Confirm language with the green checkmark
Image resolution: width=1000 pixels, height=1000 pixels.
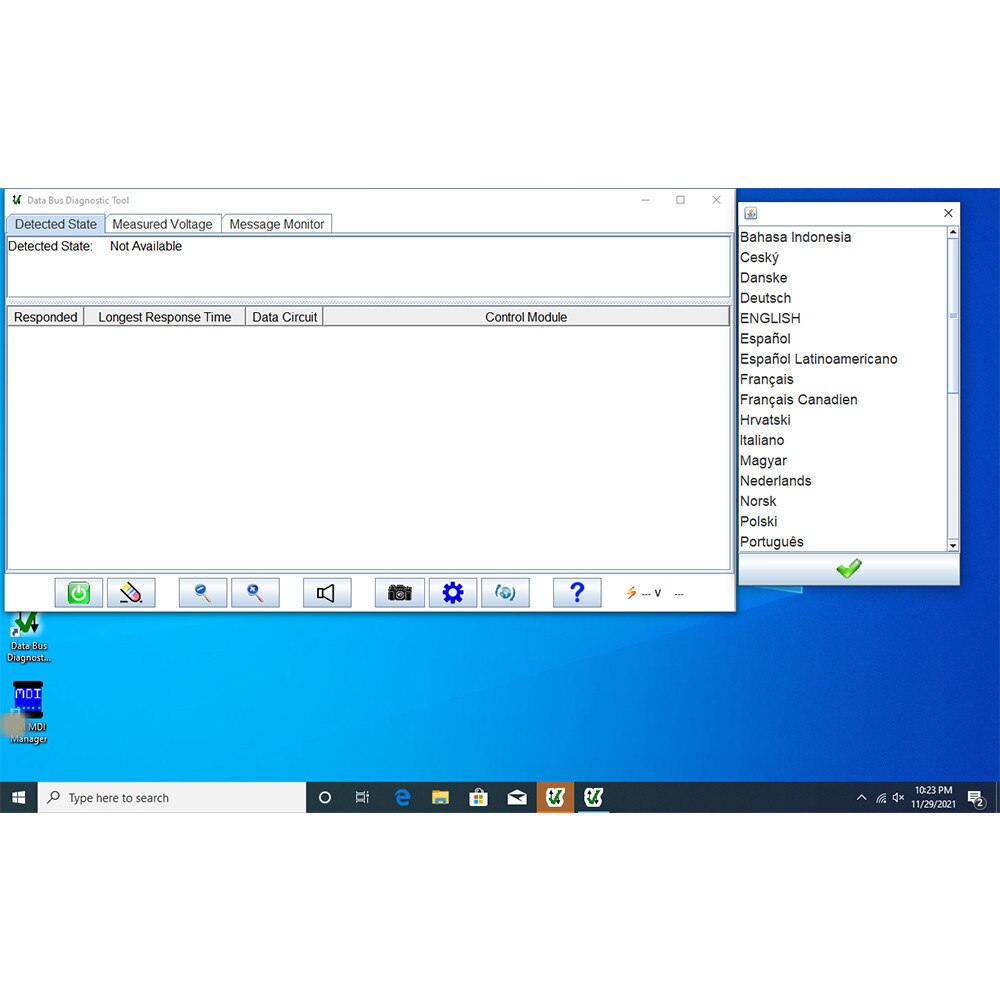848,568
